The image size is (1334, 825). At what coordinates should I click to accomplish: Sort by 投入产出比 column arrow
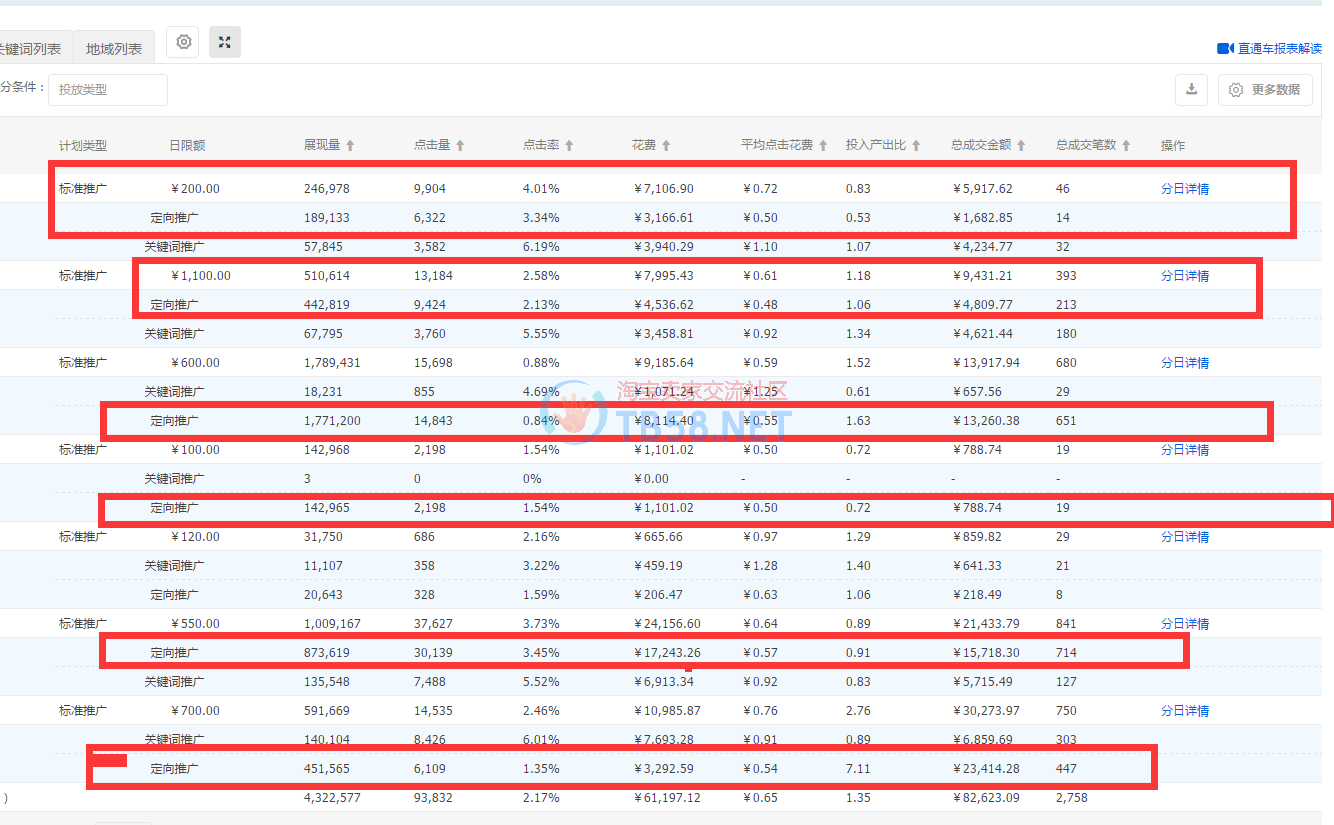[916, 146]
